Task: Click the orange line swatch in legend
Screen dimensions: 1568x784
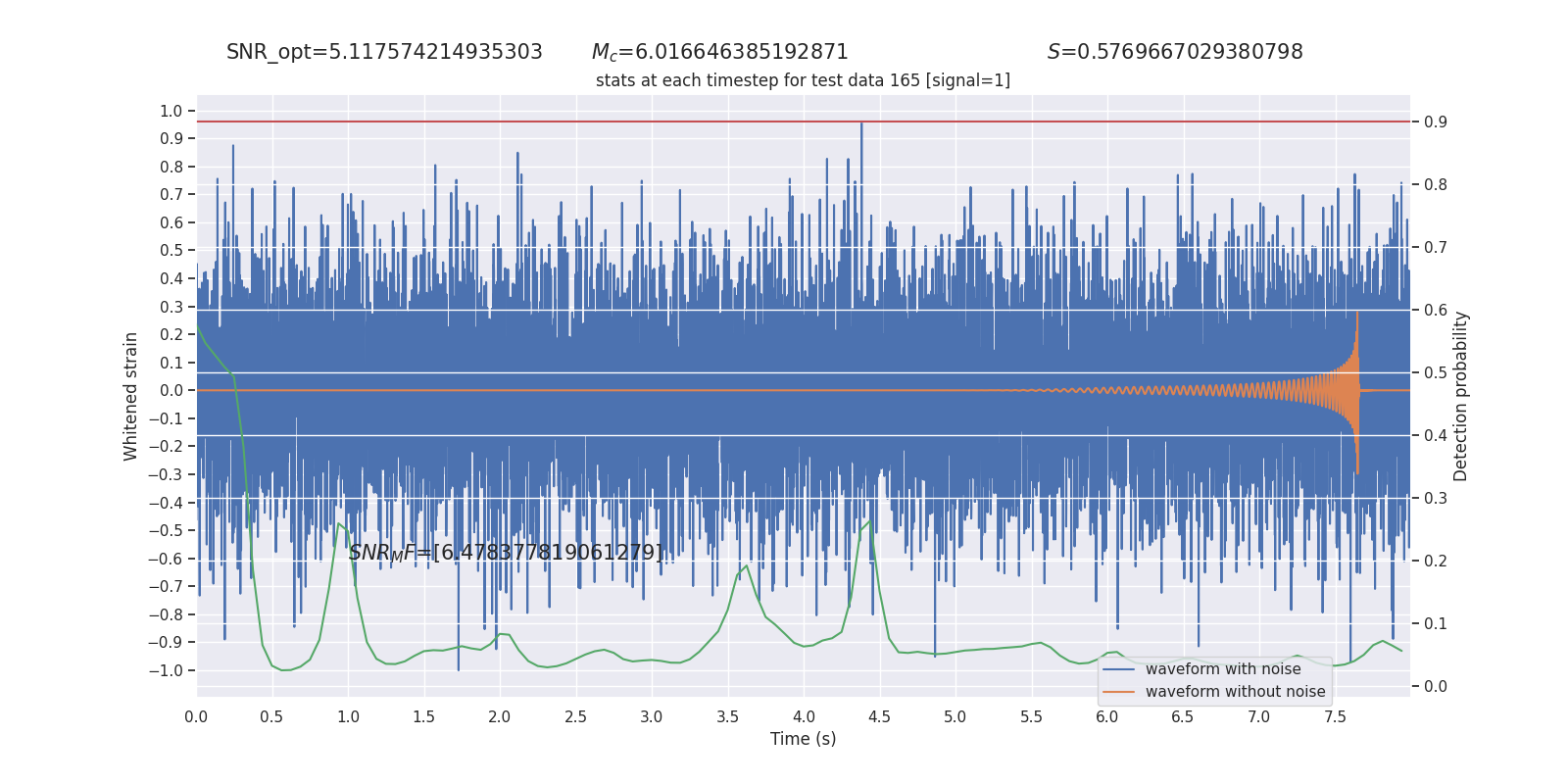Action: [1119, 692]
